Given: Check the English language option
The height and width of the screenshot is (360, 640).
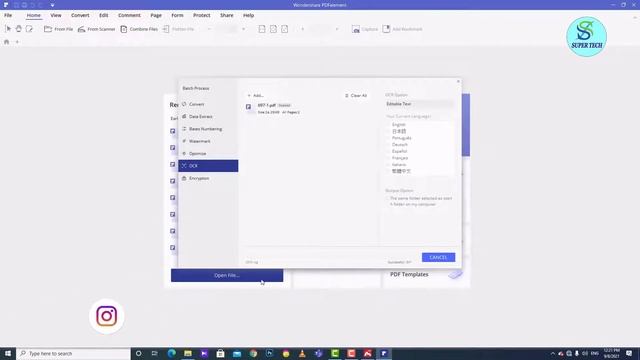Looking at the screenshot, I should coord(389,124).
